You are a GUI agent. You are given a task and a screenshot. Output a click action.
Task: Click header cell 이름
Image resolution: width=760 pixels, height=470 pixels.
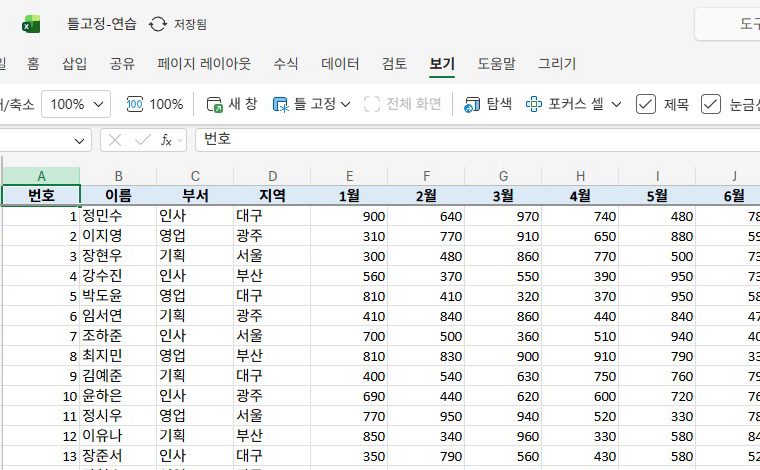pyautogui.click(x=118, y=195)
